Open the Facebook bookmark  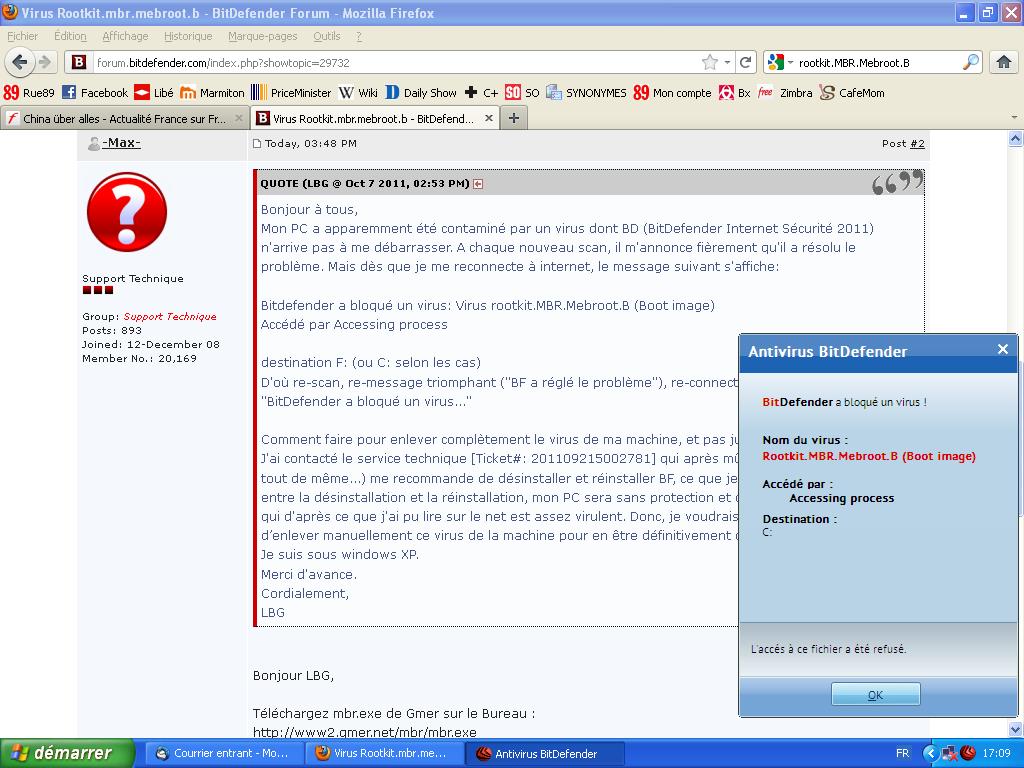(x=95, y=93)
